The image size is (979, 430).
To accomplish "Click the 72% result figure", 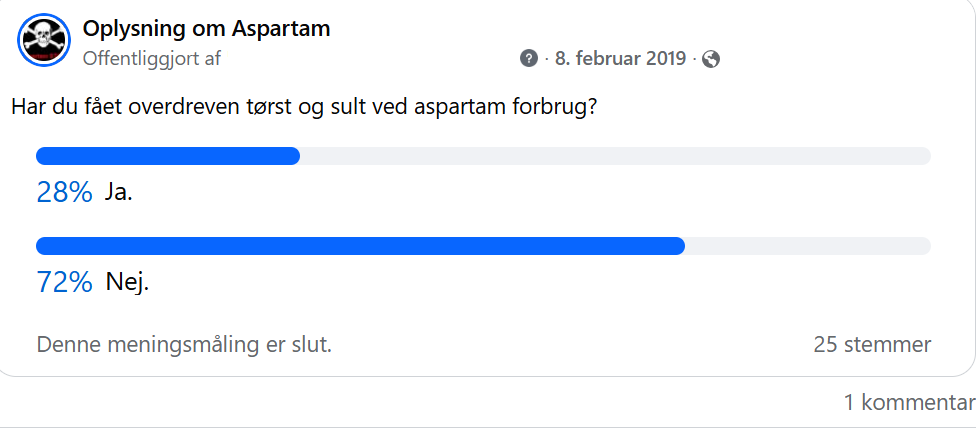I will tap(64, 282).
